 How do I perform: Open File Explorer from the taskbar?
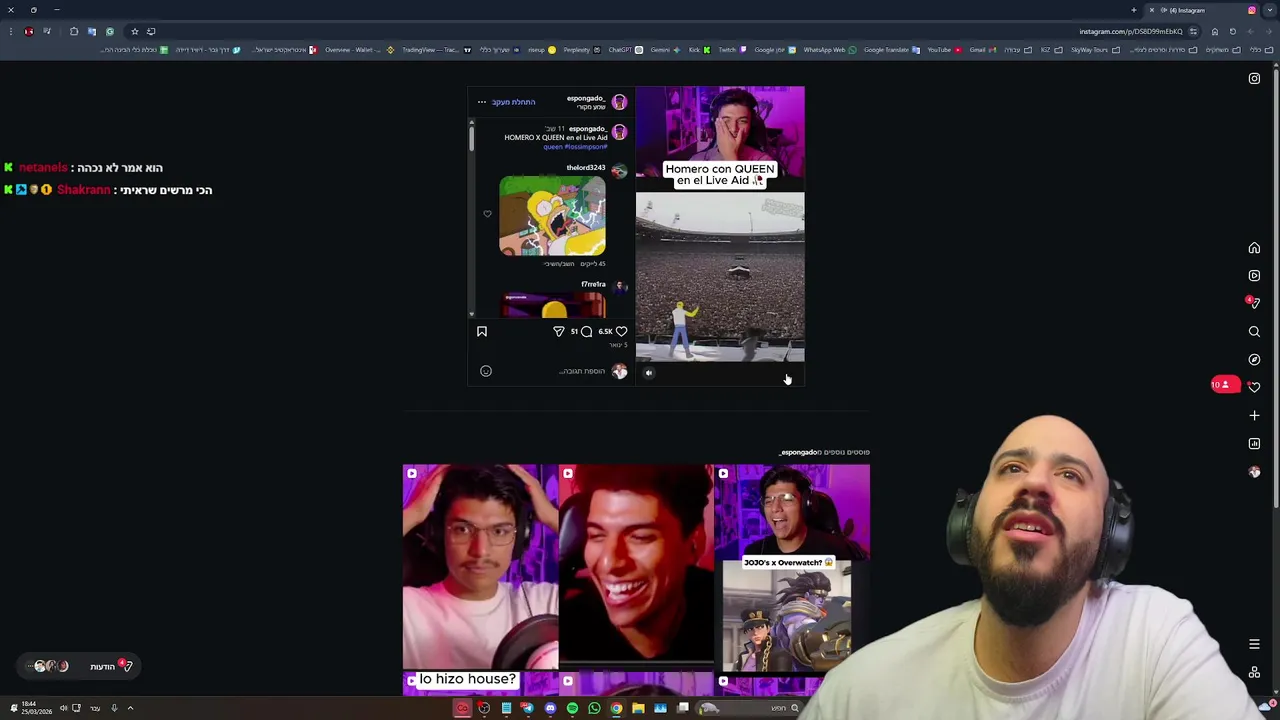638,708
